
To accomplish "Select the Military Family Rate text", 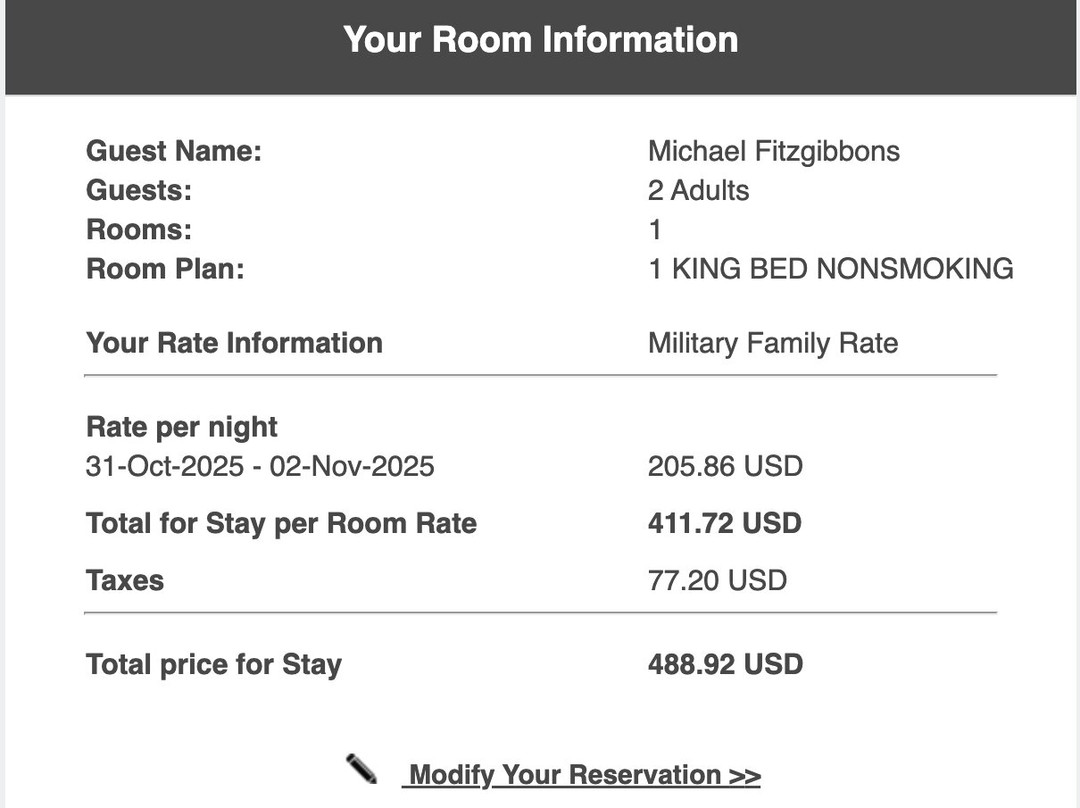I will 773,343.
